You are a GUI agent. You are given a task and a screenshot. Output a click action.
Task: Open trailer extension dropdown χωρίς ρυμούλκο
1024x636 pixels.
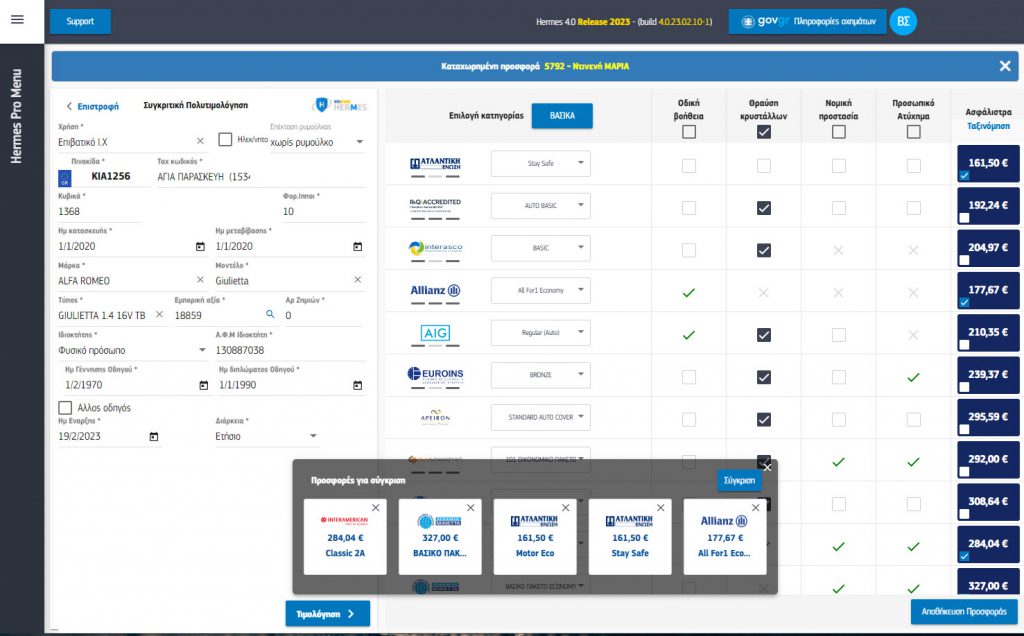317,142
